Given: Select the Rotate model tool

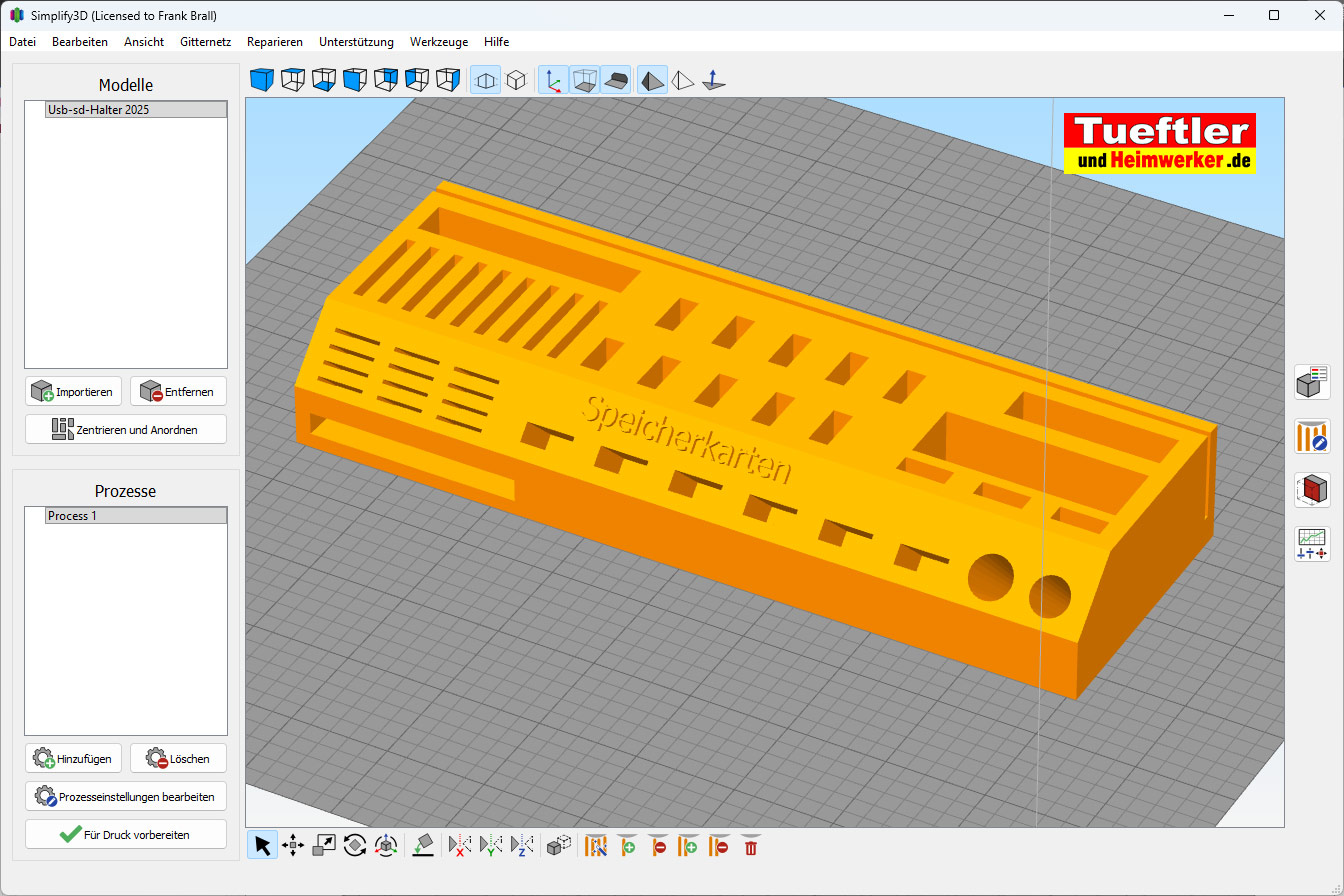Looking at the screenshot, I should point(355,846).
